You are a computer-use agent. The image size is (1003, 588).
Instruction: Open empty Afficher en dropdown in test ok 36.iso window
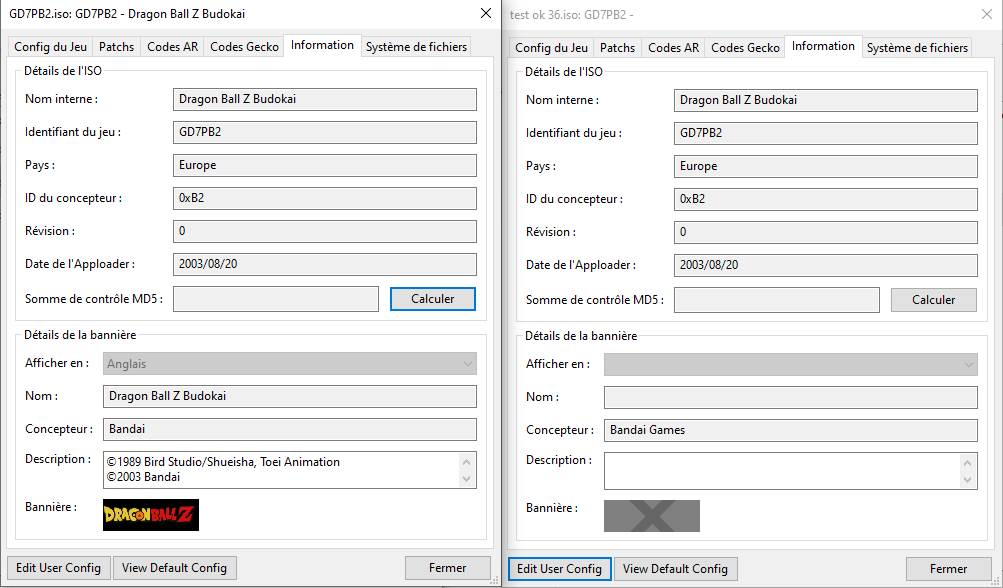coord(791,365)
